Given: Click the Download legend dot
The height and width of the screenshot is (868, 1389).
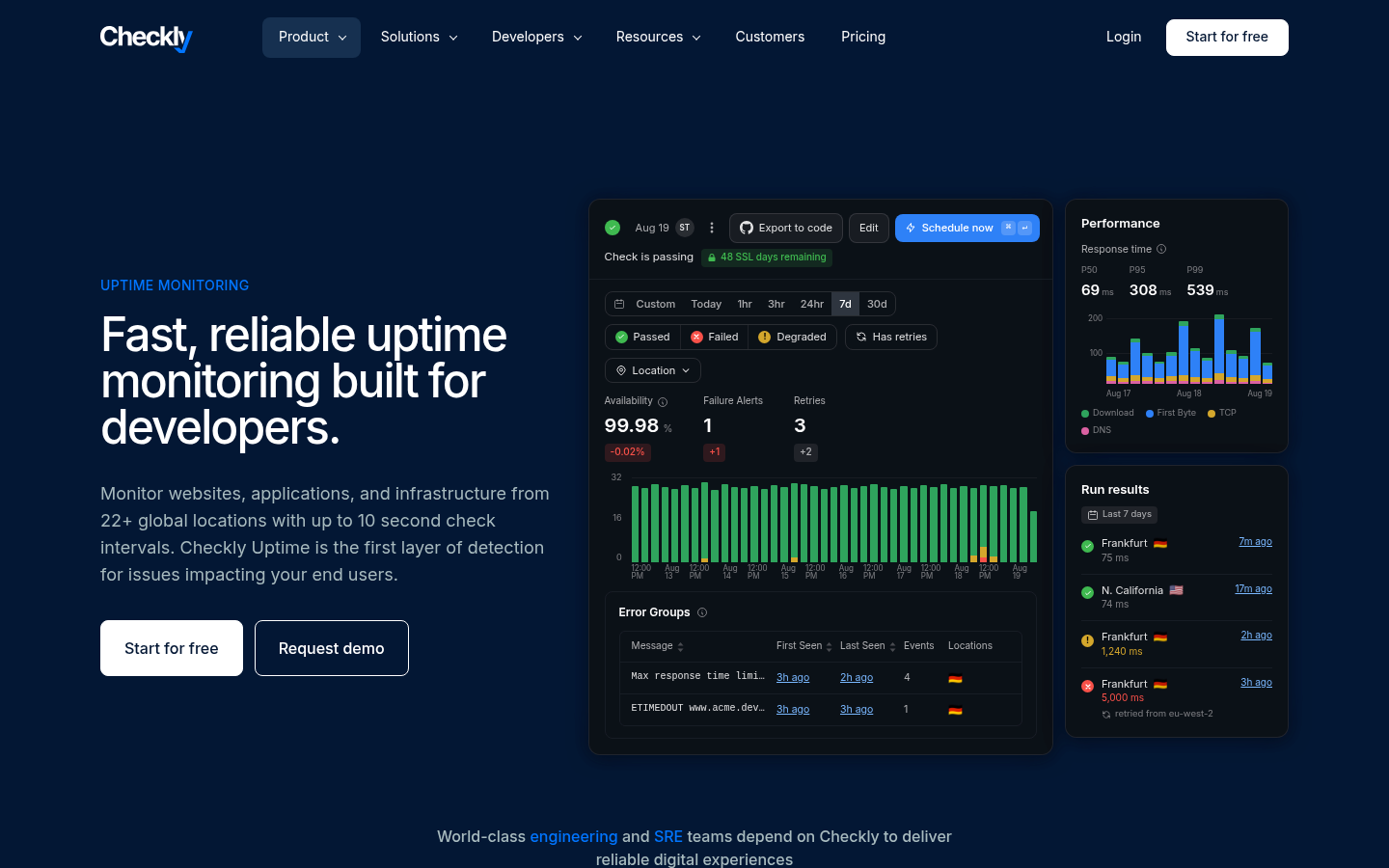Looking at the screenshot, I should point(1085,414).
